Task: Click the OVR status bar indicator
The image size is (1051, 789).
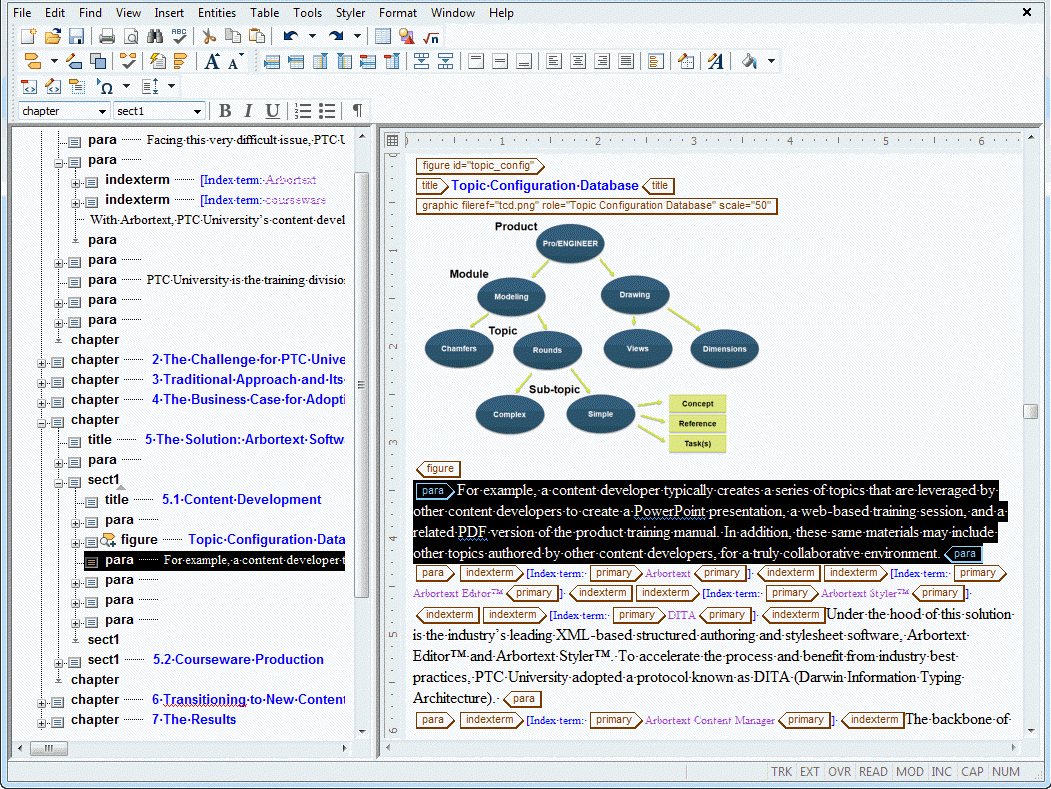Action: pos(839,772)
